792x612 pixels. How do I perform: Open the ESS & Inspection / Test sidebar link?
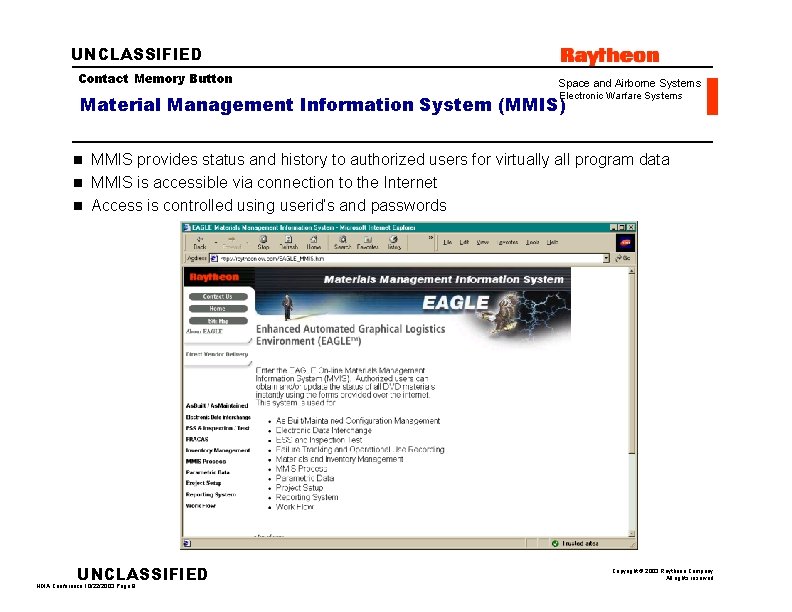point(218,428)
